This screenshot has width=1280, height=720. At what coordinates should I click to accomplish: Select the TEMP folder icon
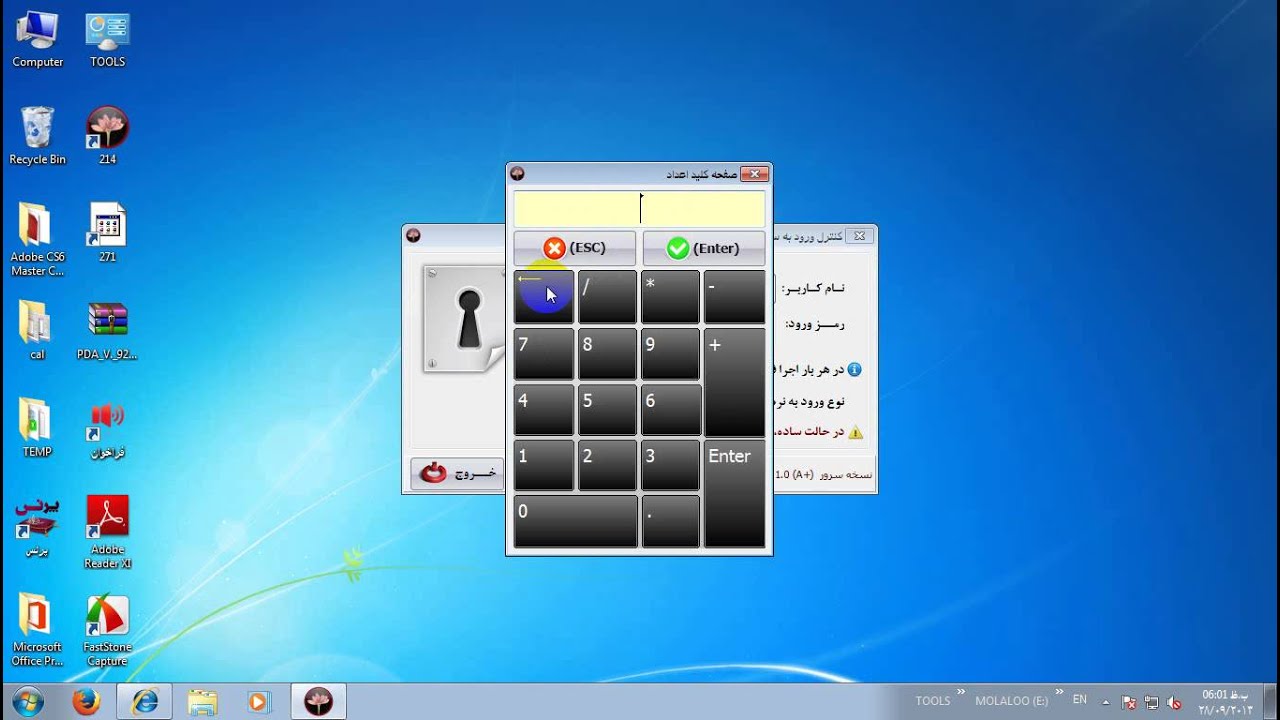(x=38, y=428)
